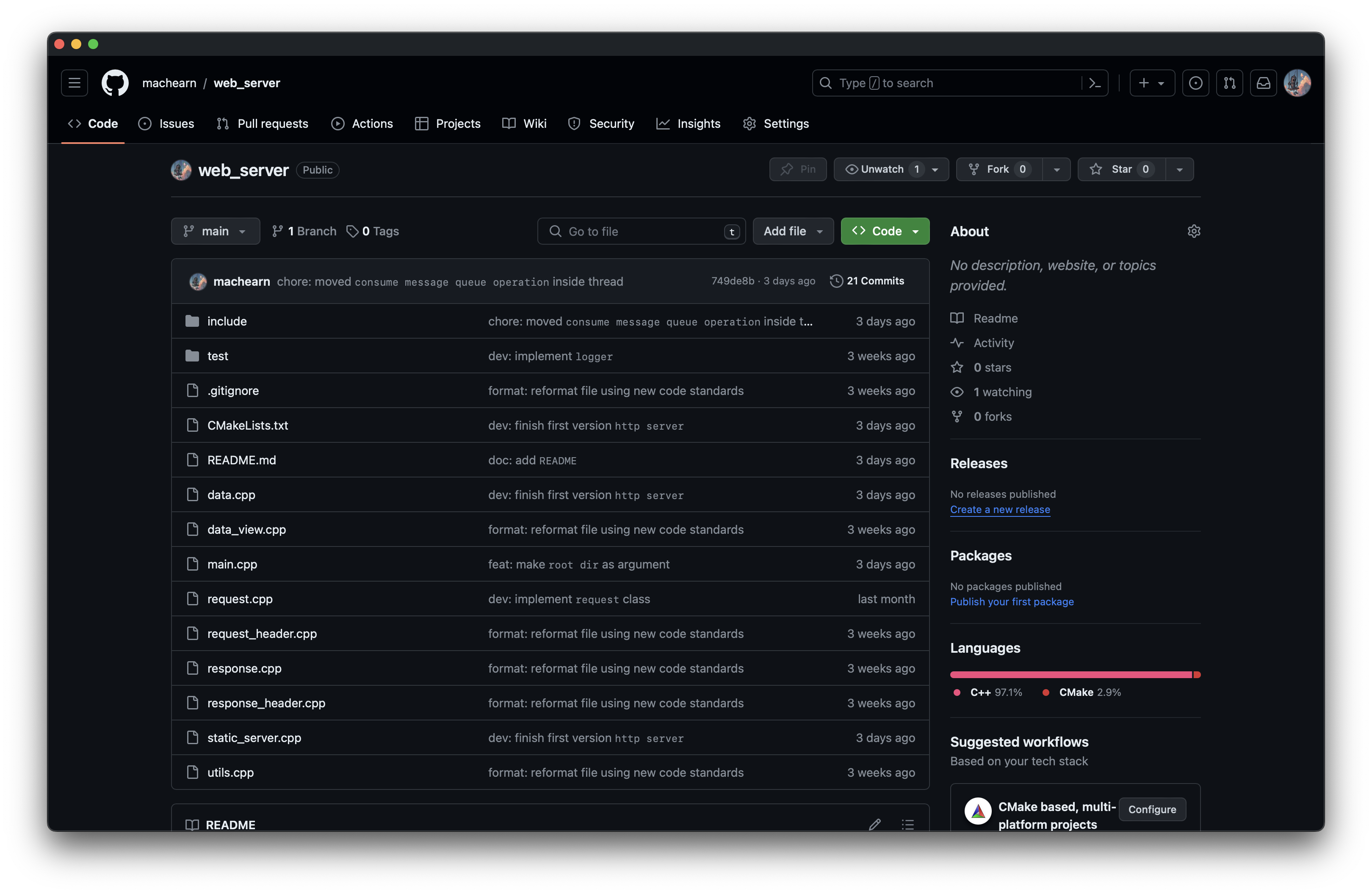Click the Fork button
Image resolution: width=1372 pixels, height=894 pixels.
click(x=999, y=169)
